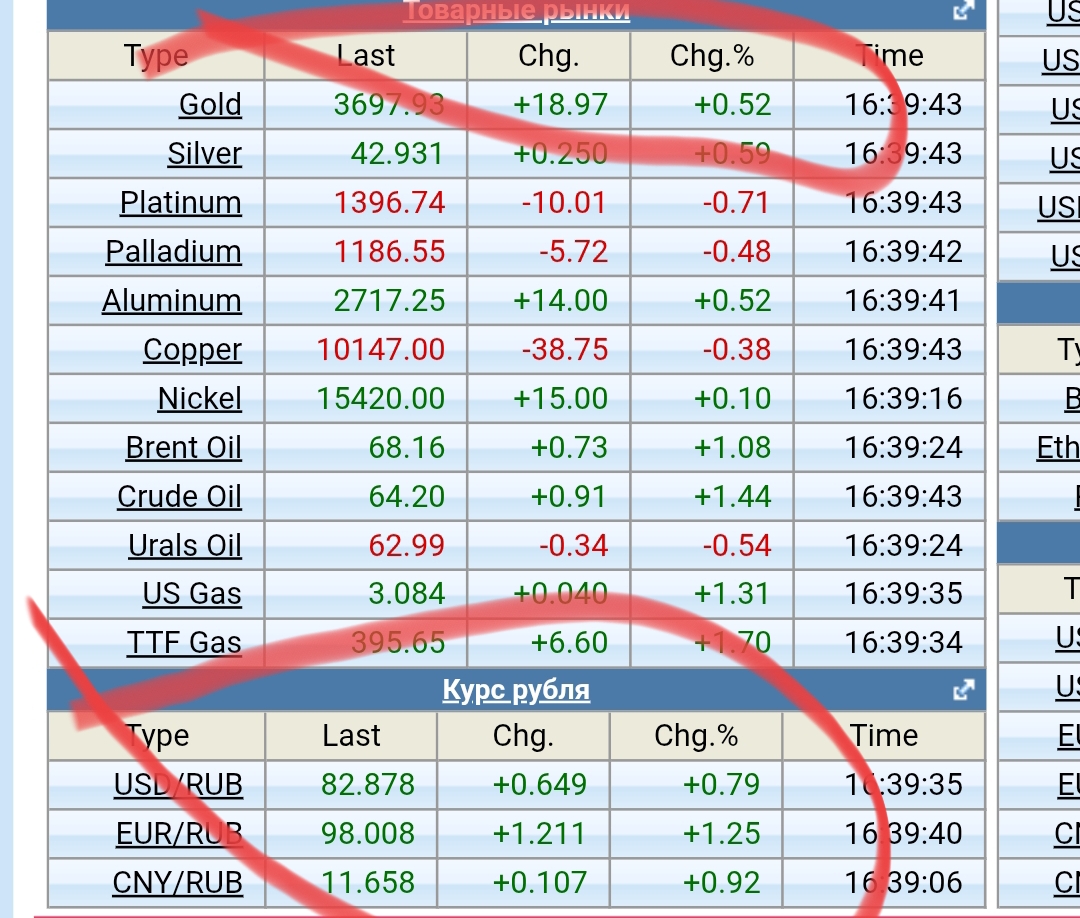Select the Crude Oil link
This screenshot has width=1080, height=918.
pos(180,496)
